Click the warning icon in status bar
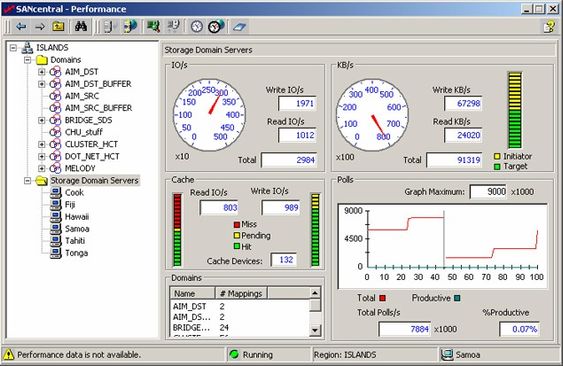The height and width of the screenshot is (366, 563). 9,355
